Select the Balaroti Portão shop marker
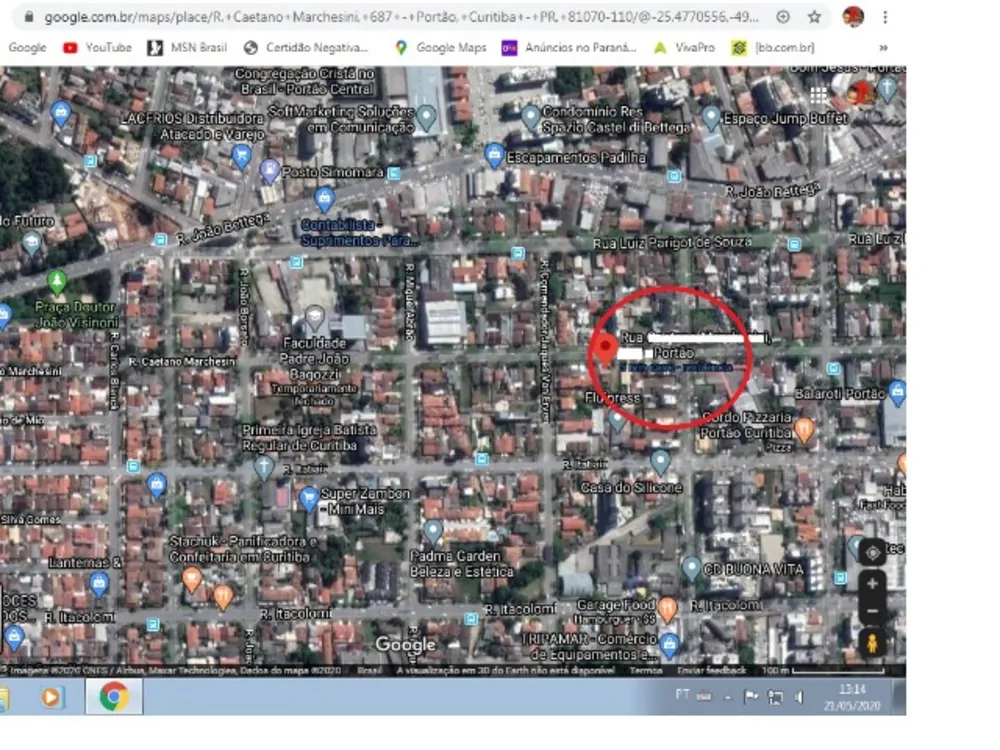This screenshot has width=1000, height=750. point(897,393)
